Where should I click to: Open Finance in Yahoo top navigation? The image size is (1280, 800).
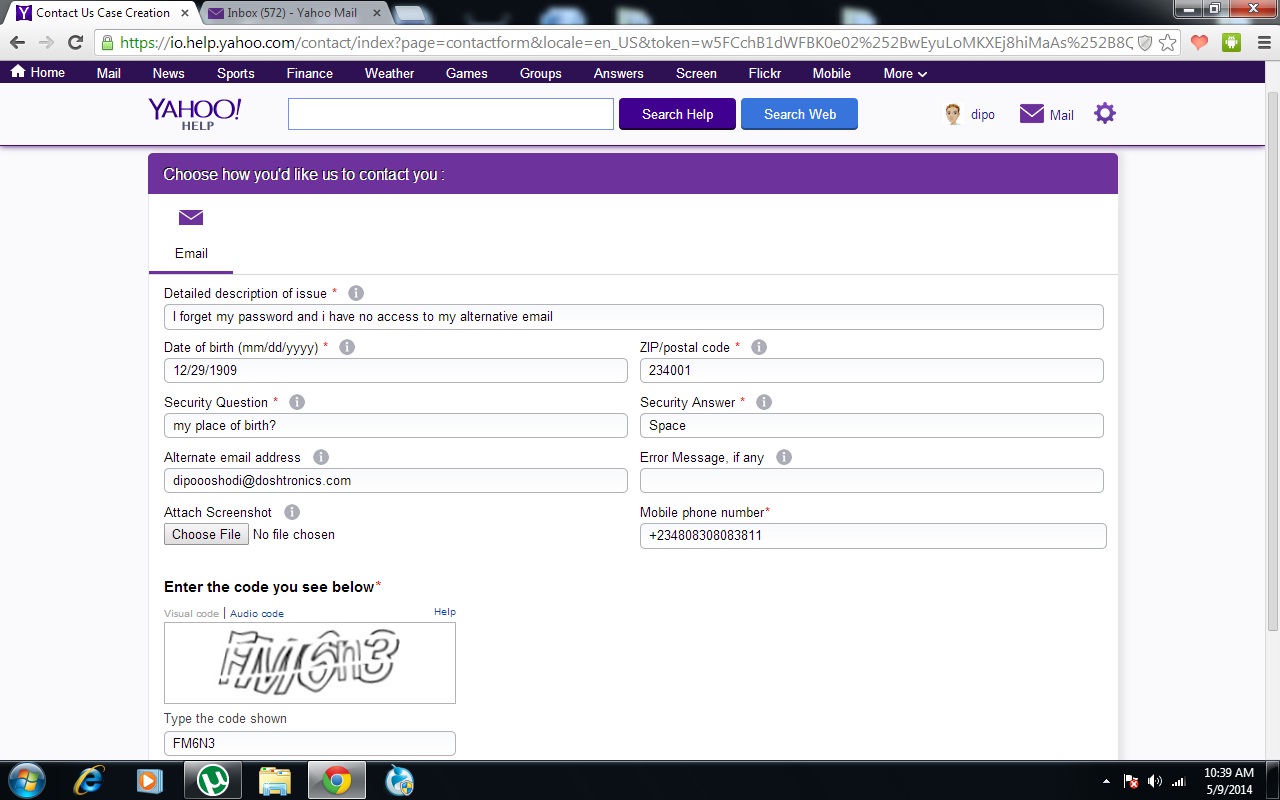point(309,73)
